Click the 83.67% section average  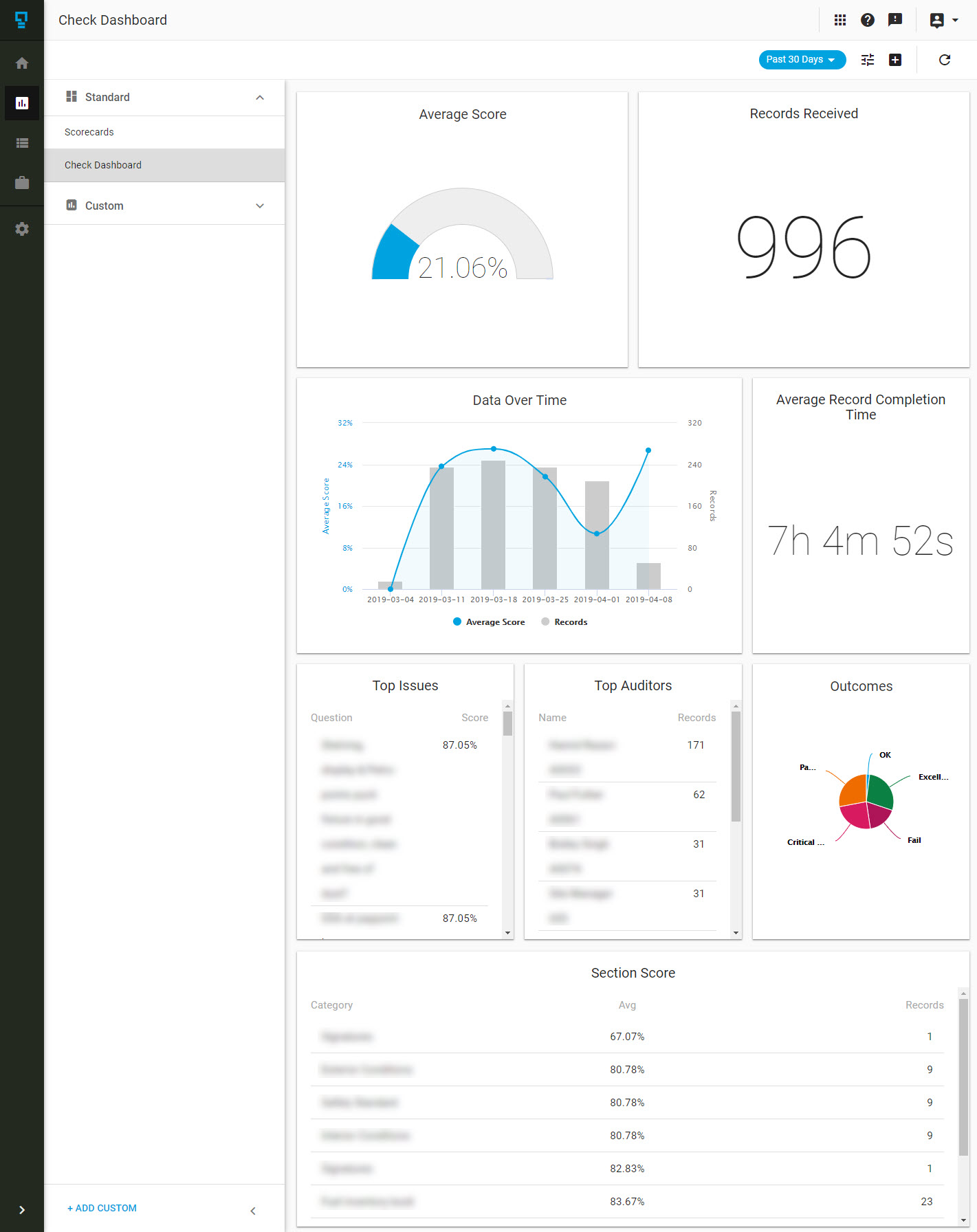(627, 1202)
